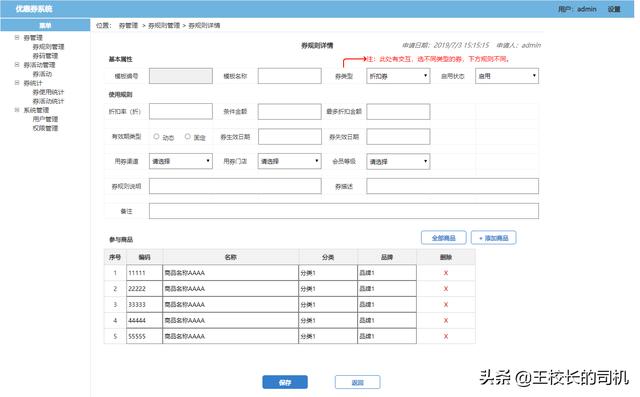Click the 名称 column header

[231, 257]
